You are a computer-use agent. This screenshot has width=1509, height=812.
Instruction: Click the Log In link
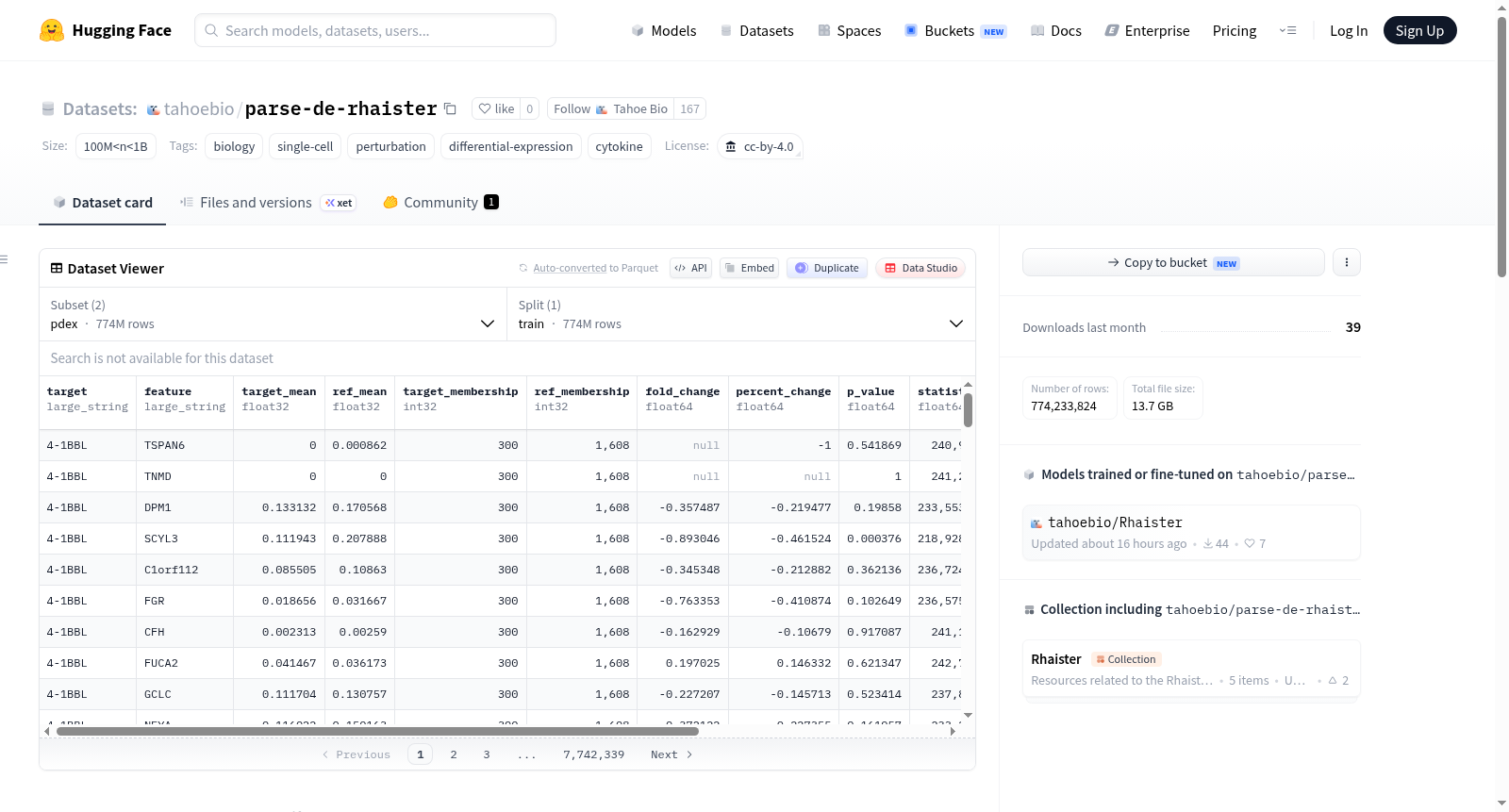1349,30
